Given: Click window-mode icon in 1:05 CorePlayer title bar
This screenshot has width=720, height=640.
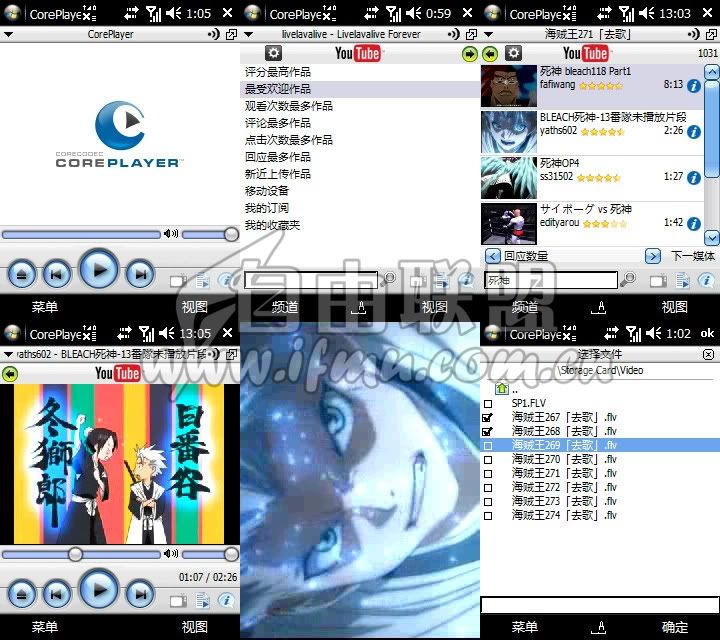Looking at the screenshot, I should point(231,34).
